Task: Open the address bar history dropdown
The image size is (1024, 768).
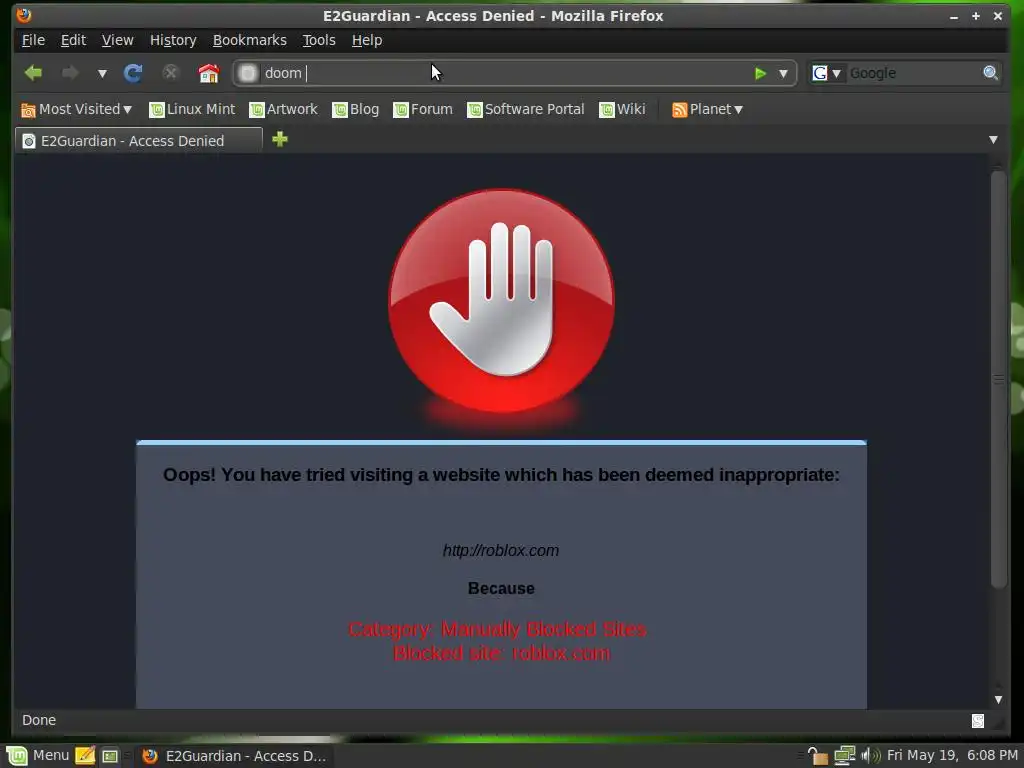Action: [783, 74]
